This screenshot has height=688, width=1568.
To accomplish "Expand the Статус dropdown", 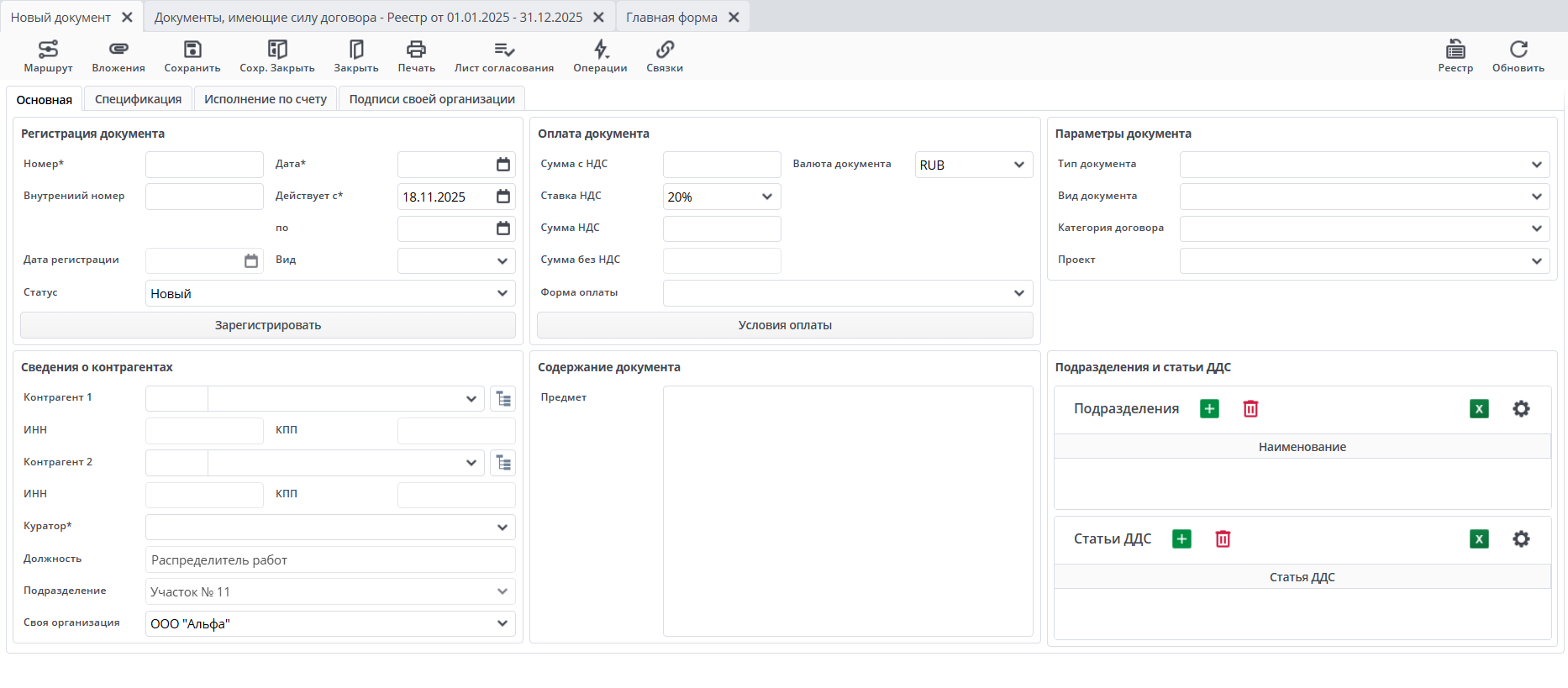I will pyautogui.click(x=502, y=293).
